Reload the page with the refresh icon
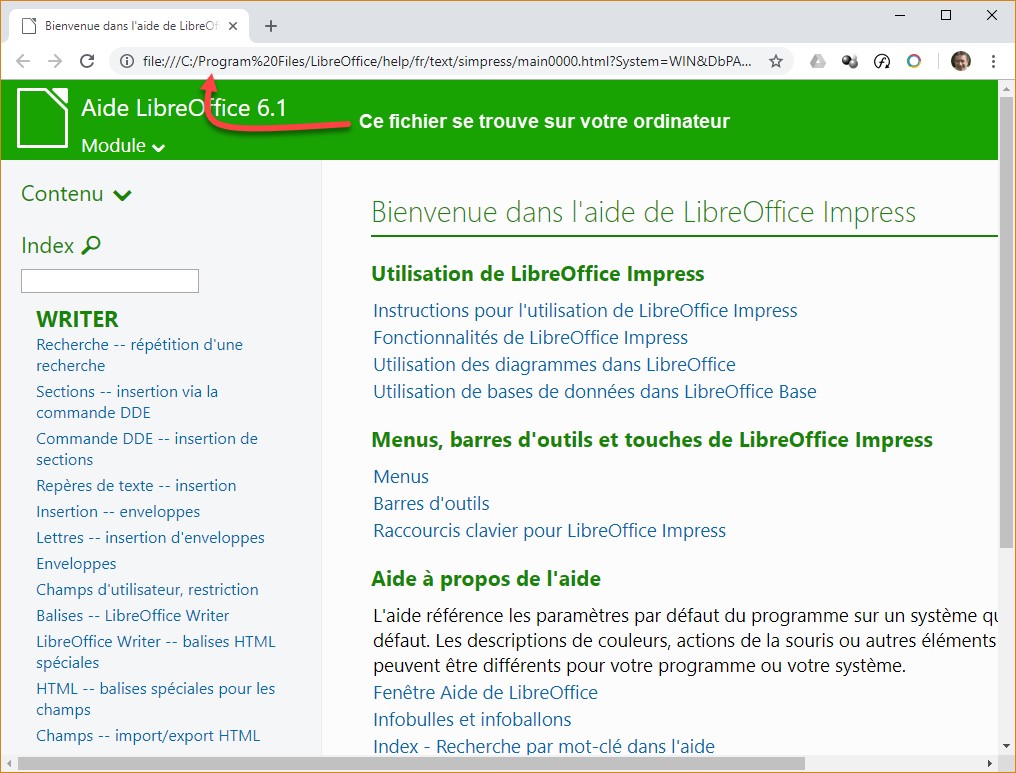Image resolution: width=1016 pixels, height=773 pixels. click(87, 61)
